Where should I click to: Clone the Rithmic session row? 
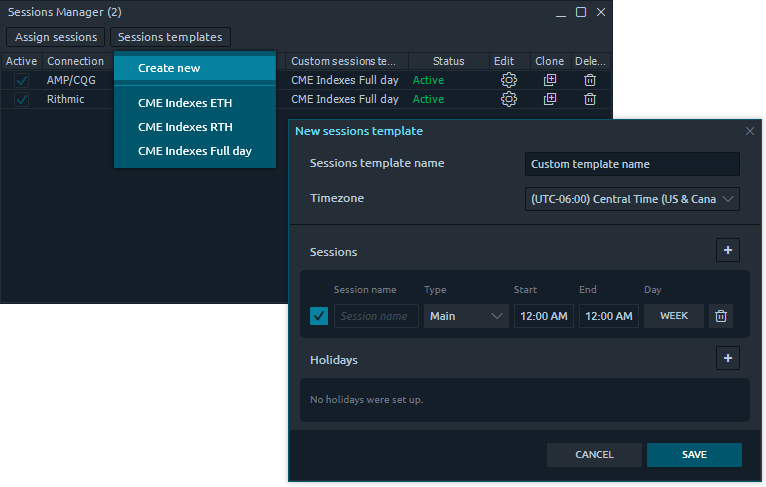(x=550, y=99)
